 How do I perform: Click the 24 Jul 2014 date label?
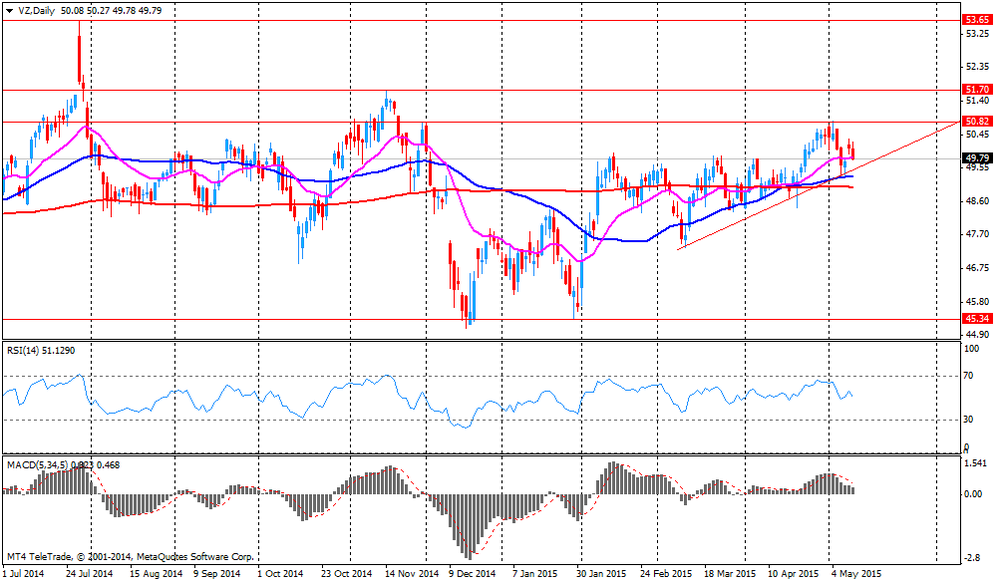pyautogui.click(x=89, y=574)
